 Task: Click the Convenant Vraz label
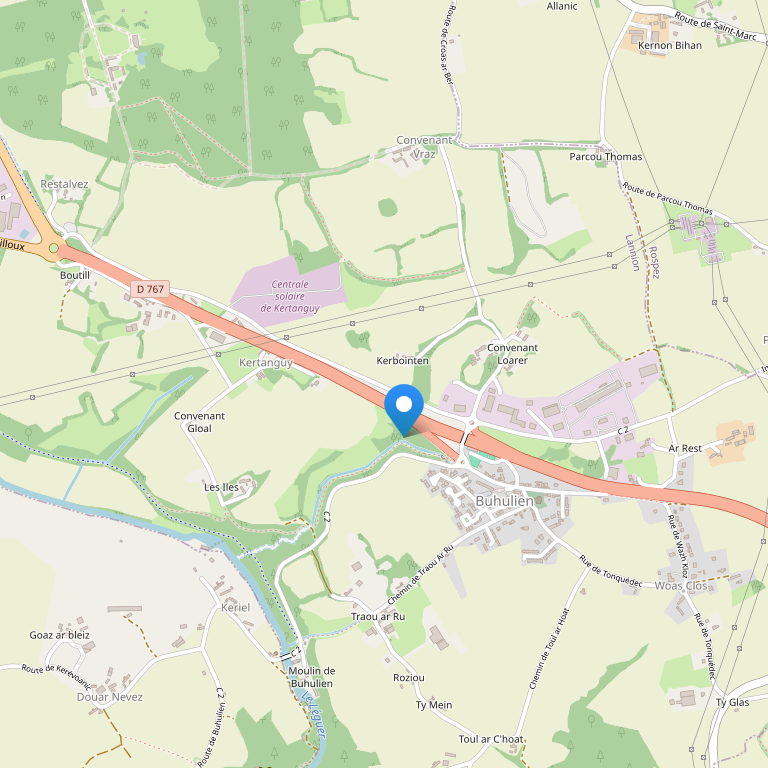pyautogui.click(x=424, y=147)
